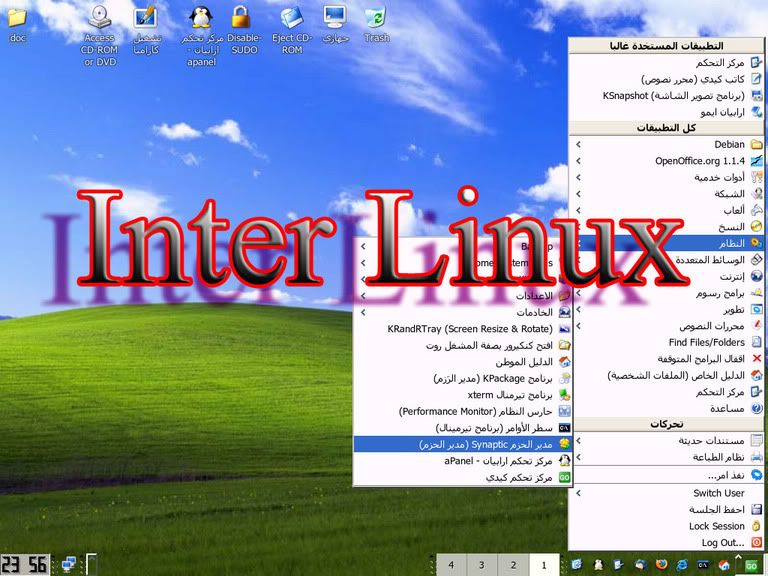Click the home folder icon in the taskbar
This screenshot has height=576, width=768.
click(x=723, y=565)
